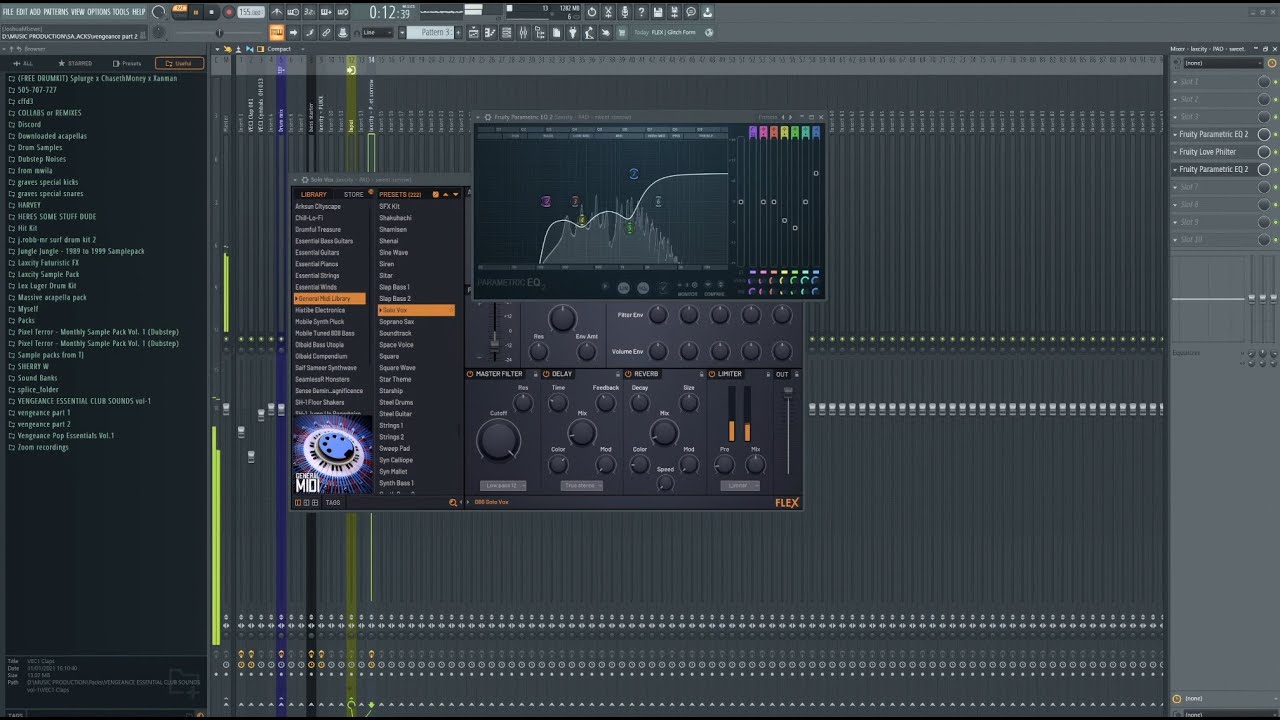Screen dimensions: 1280x720
Task: Open the TOOLS menu
Action: click(x=121, y=12)
